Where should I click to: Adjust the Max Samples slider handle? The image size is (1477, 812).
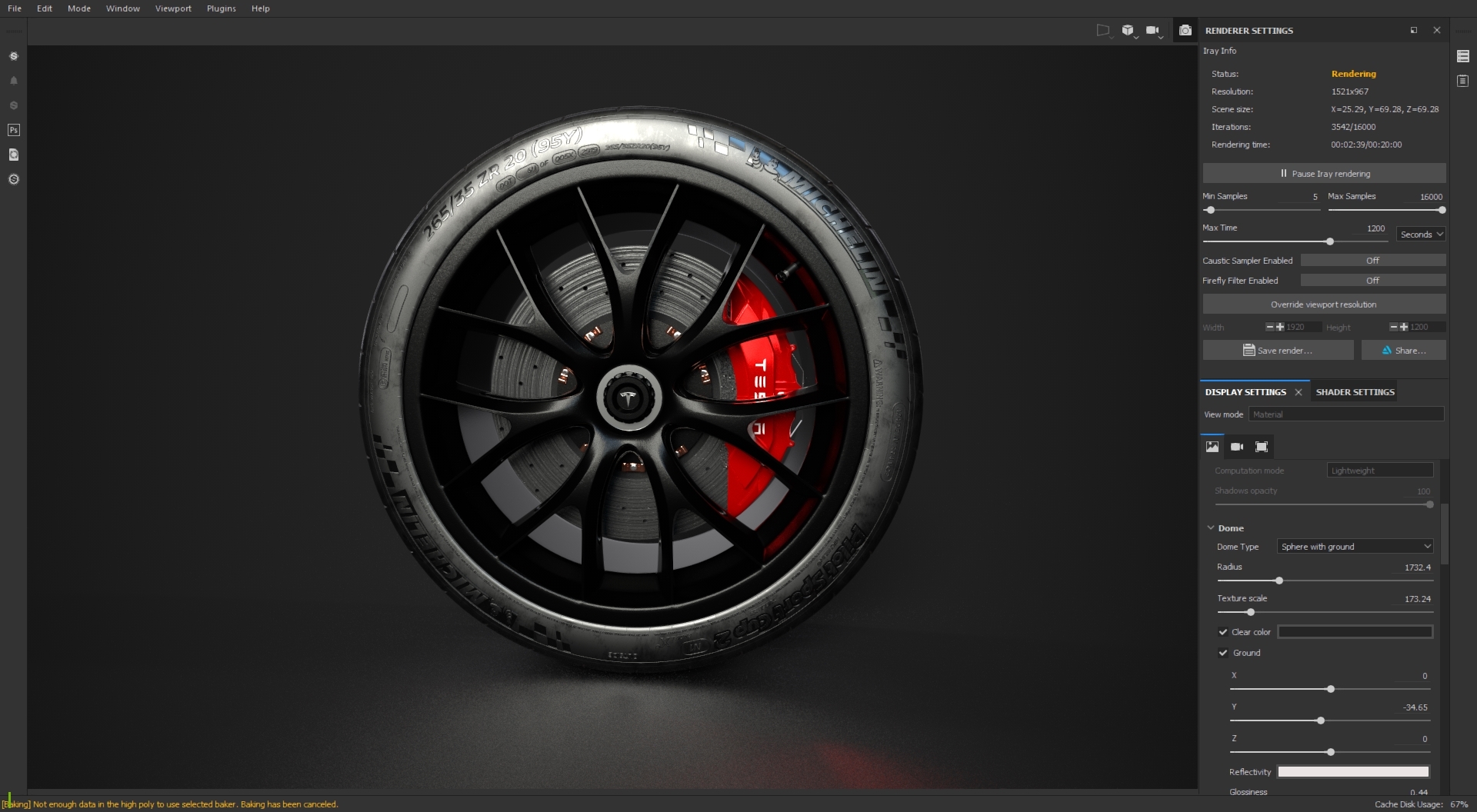(1442, 210)
